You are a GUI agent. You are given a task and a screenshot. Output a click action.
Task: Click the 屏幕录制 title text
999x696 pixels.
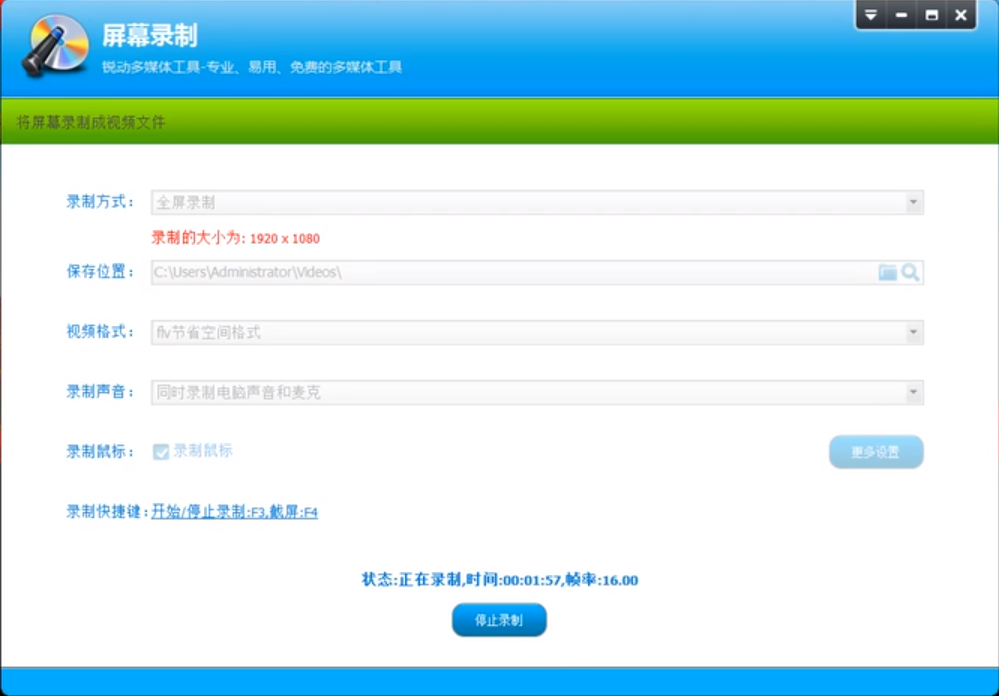click(x=149, y=36)
